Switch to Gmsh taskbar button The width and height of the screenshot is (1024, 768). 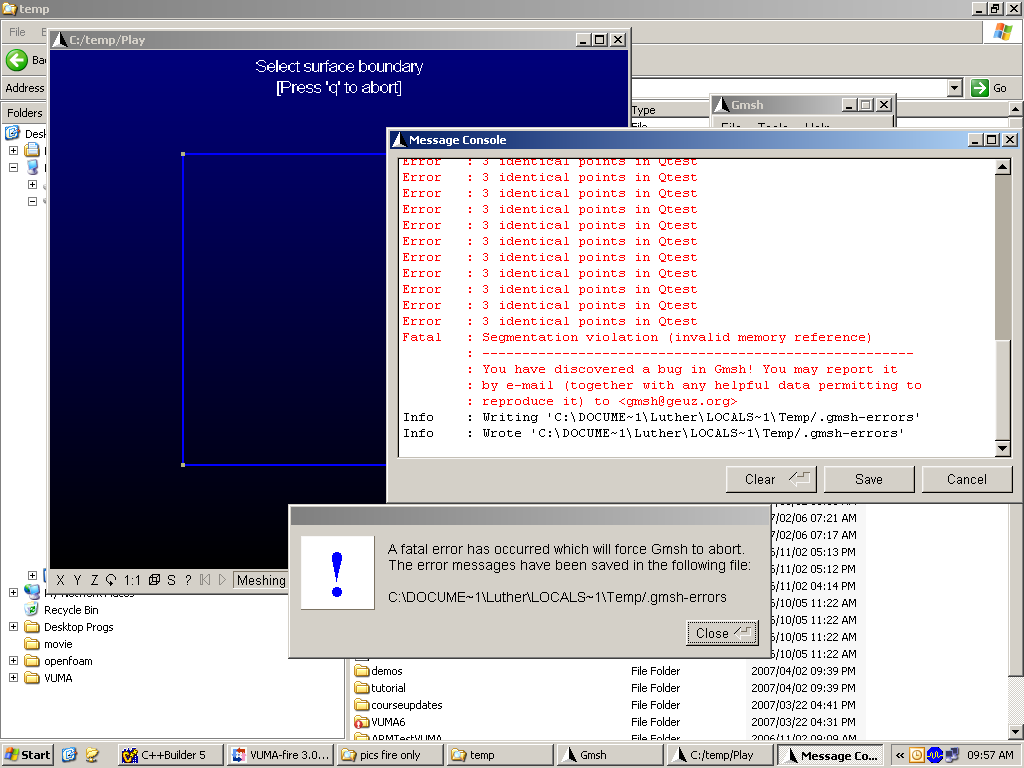(610, 755)
